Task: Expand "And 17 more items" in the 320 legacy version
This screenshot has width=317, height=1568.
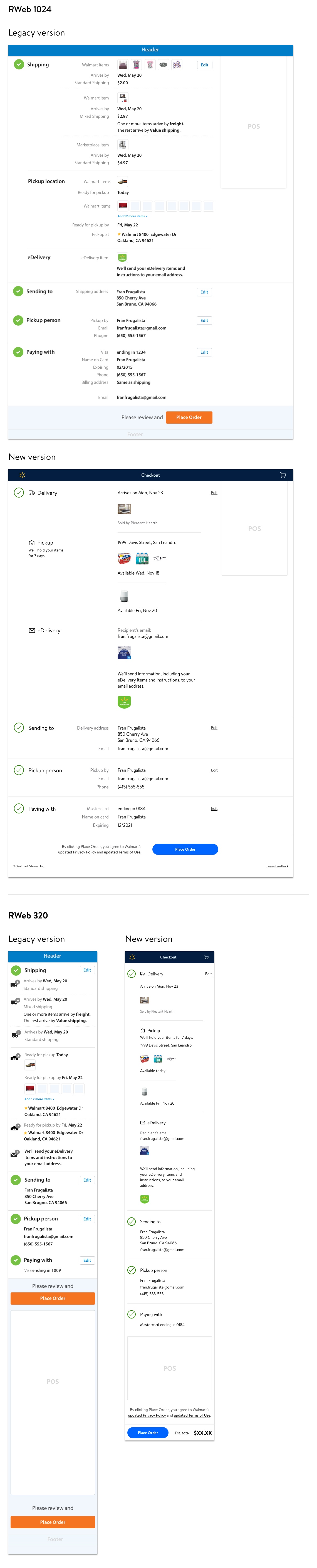Action: click(39, 1099)
